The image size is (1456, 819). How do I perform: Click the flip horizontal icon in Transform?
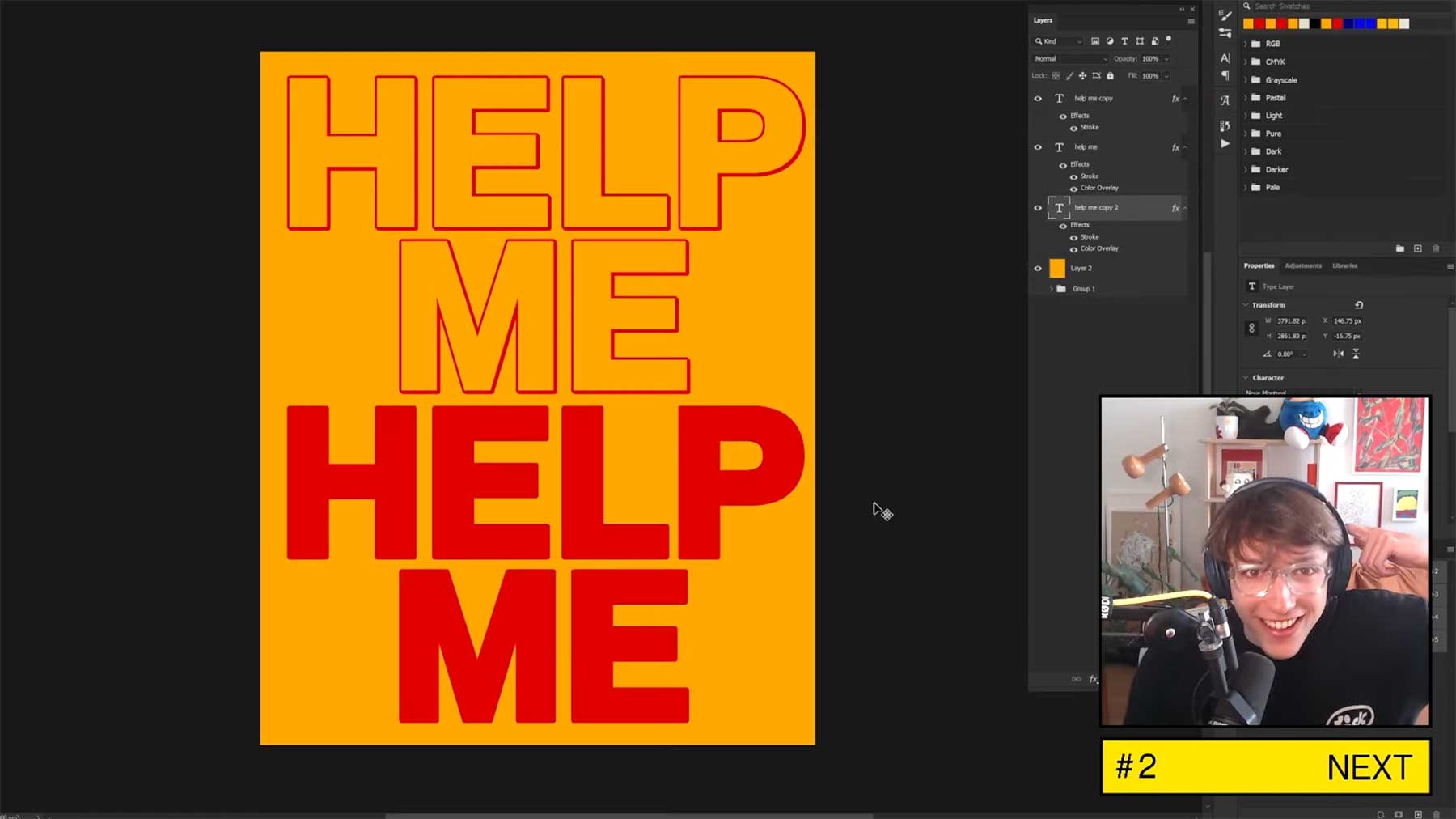click(x=1338, y=354)
